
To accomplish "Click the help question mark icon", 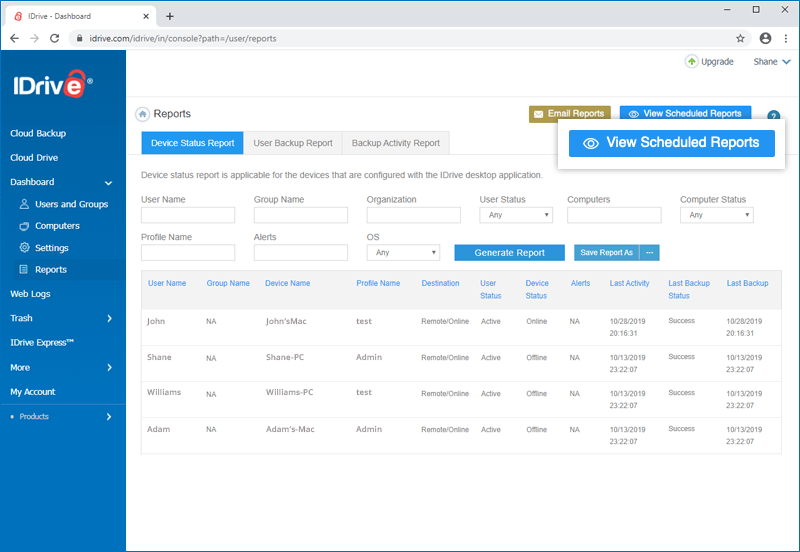I will point(773,116).
